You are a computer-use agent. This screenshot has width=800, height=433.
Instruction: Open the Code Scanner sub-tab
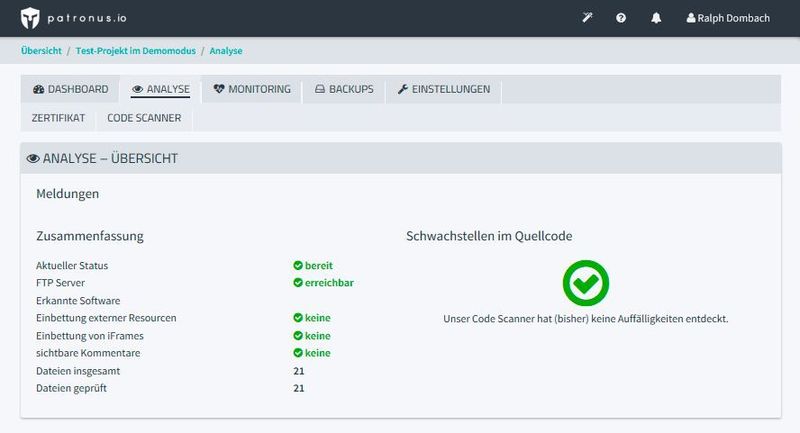tap(144, 118)
